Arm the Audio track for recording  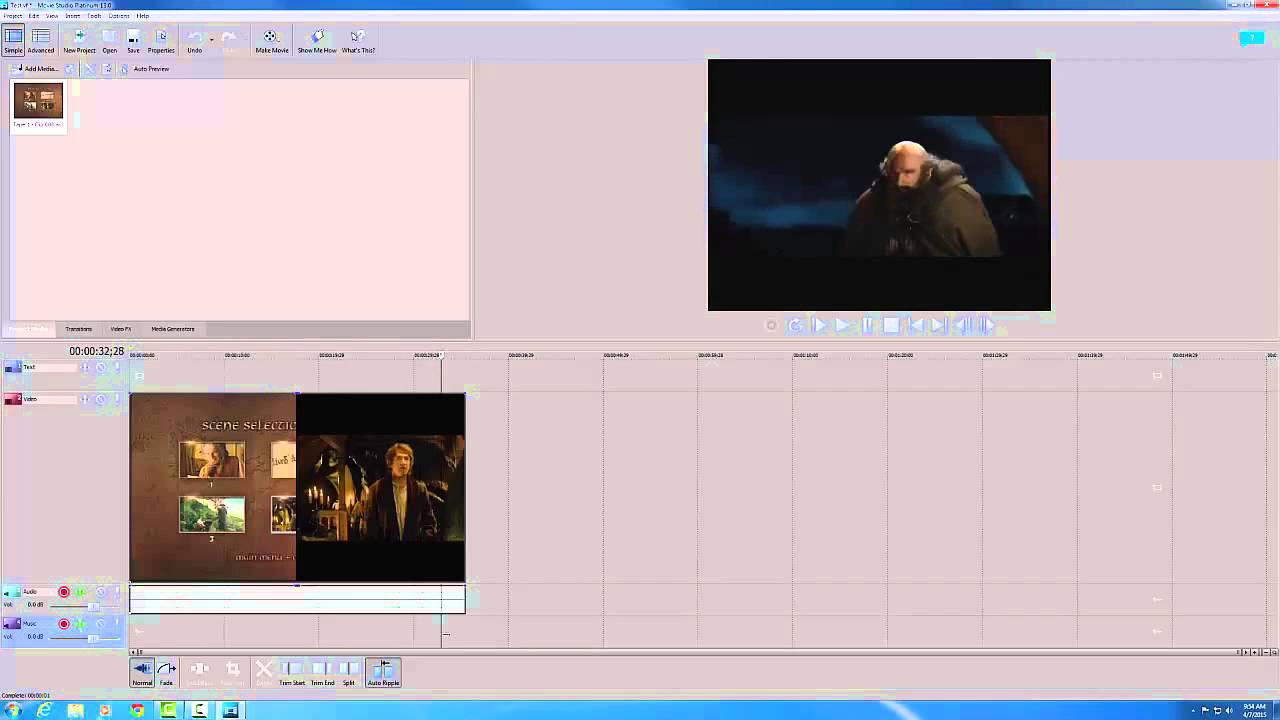64,592
